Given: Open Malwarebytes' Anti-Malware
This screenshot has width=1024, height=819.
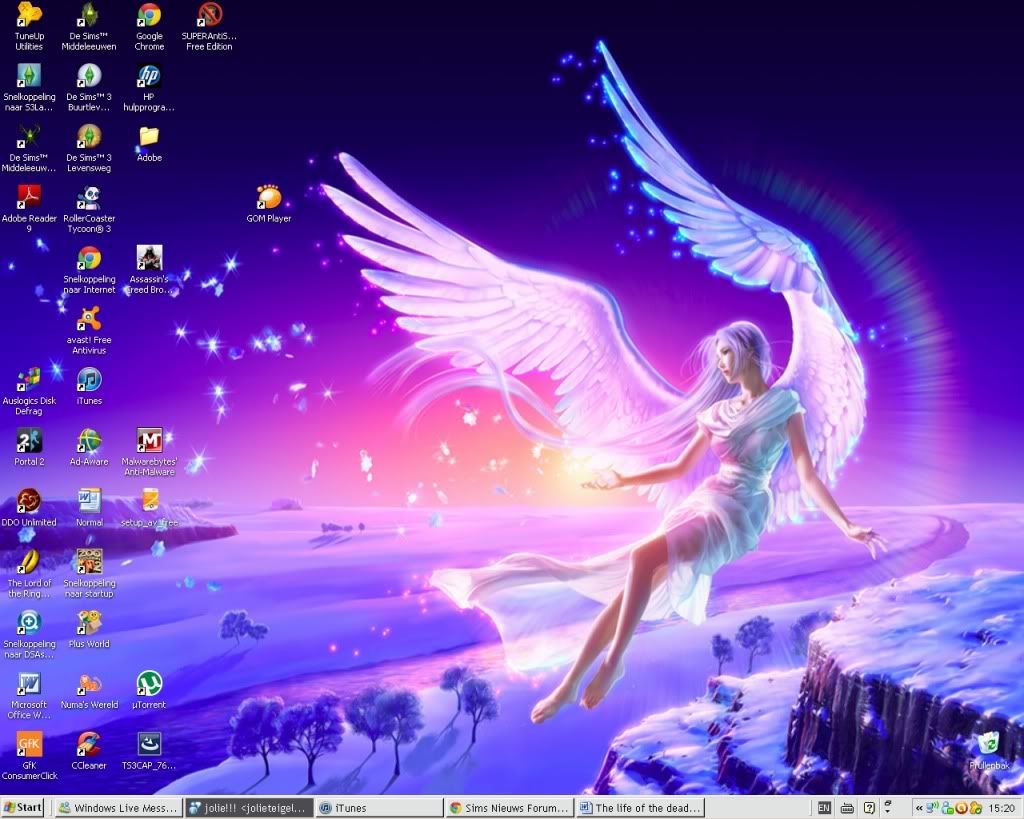Looking at the screenshot, I should (x=149, y=452).
